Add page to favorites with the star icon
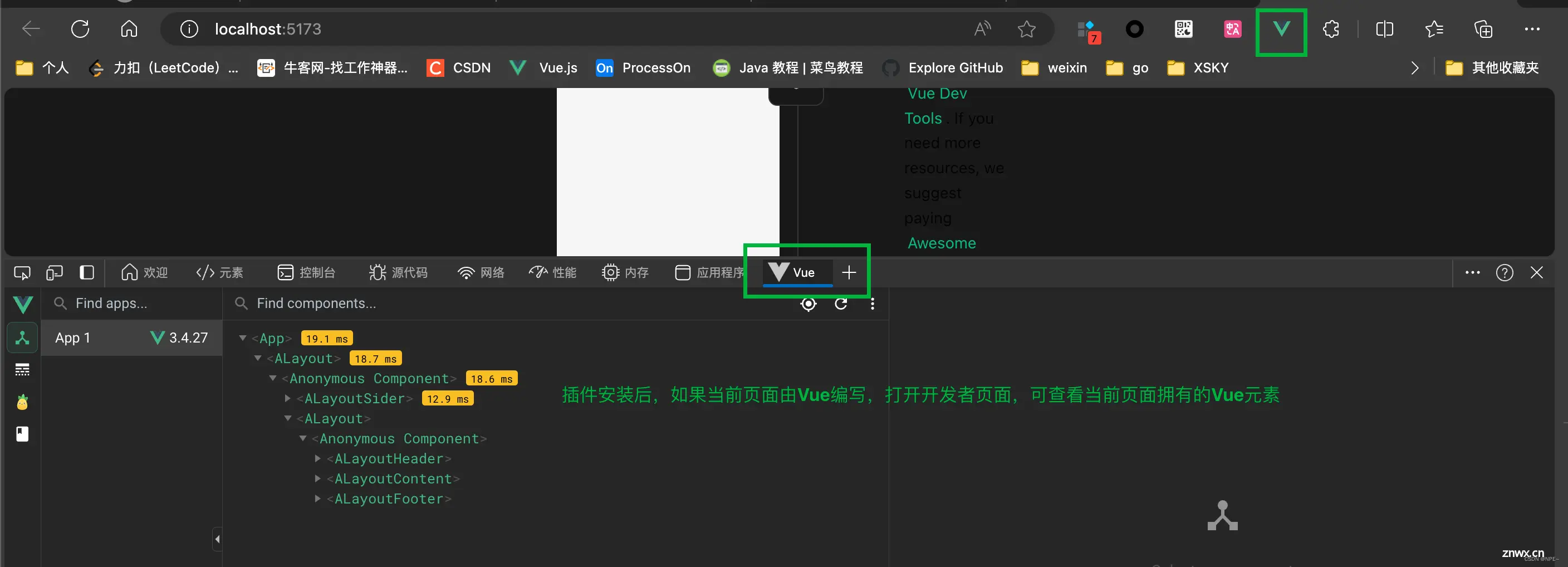This screenshot has width=1568, height=567. (x=1026, y=28)
